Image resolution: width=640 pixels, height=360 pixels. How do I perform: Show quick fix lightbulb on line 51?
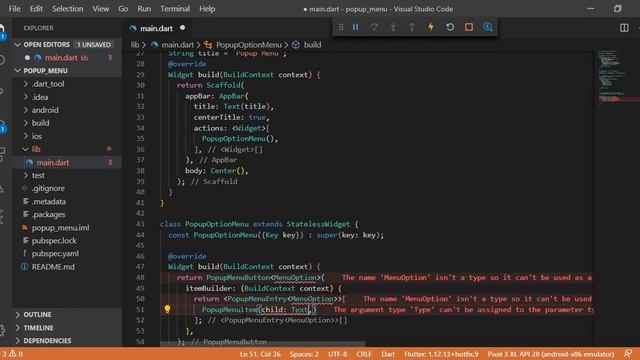tap(167, 309)
